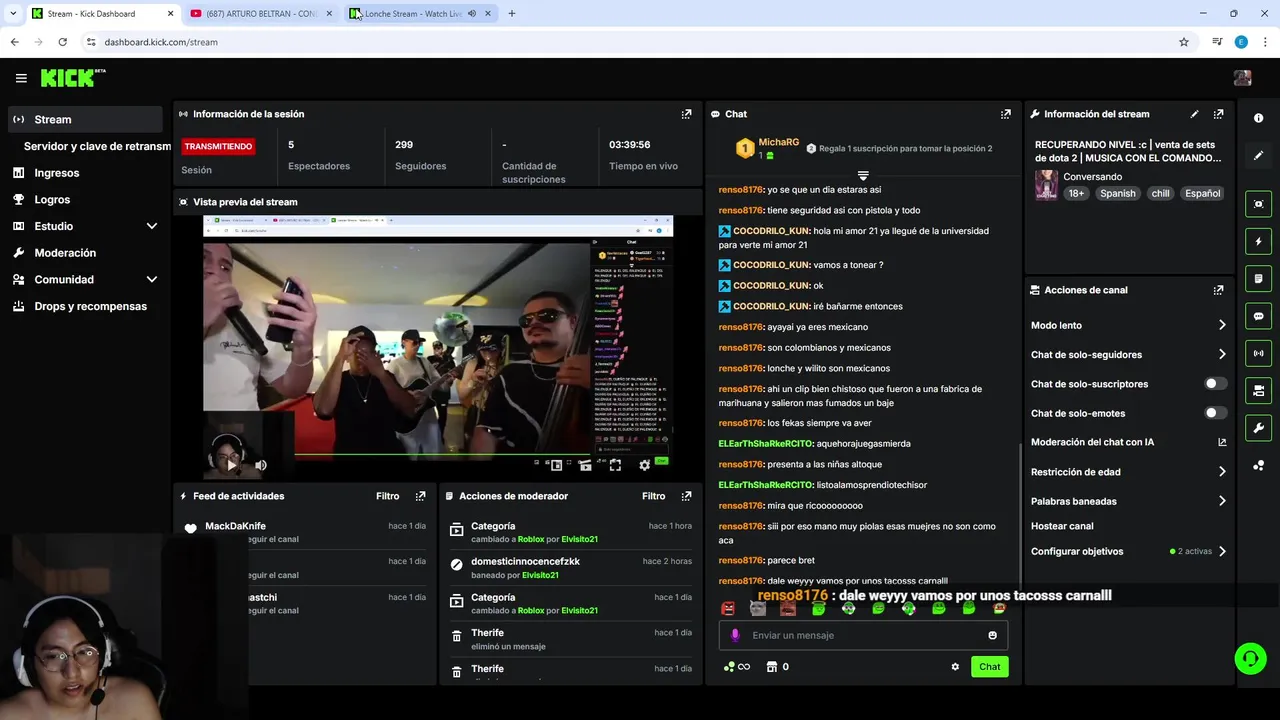Click the three-dots points icon in right sidebar
1280x720 pixels.
(1258, 466)
